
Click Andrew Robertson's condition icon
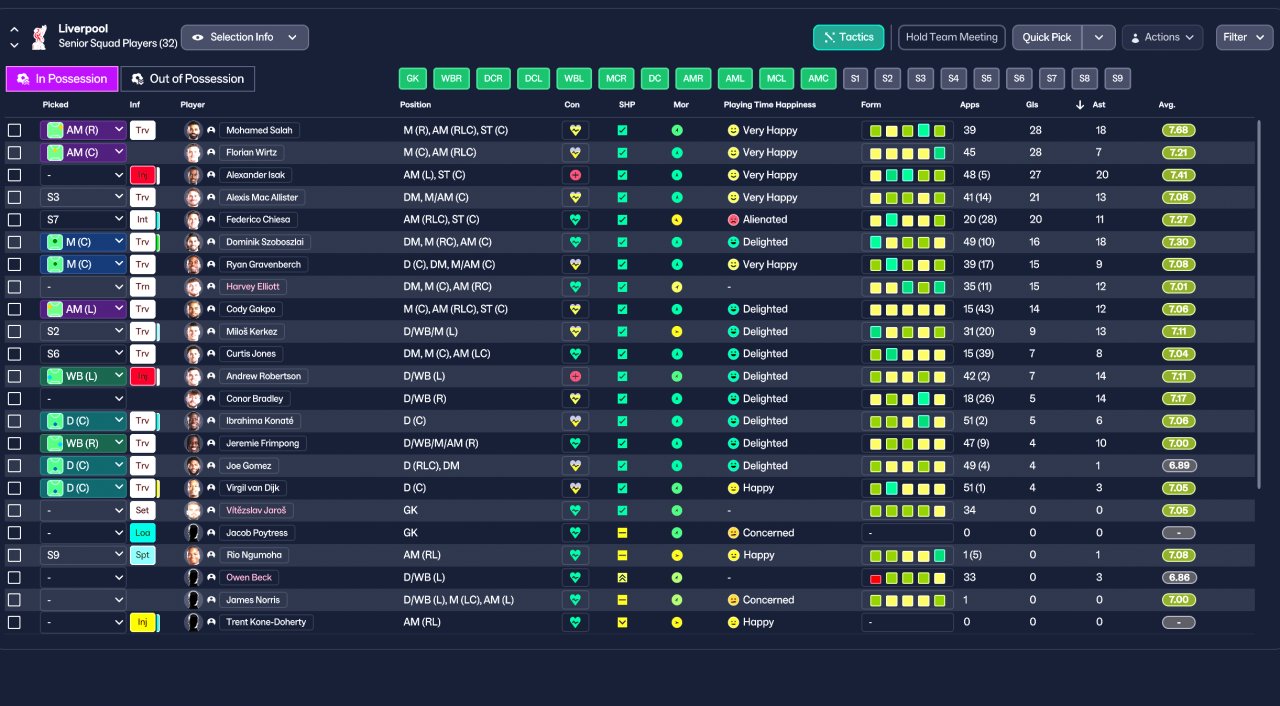click(x=575, y=376)
